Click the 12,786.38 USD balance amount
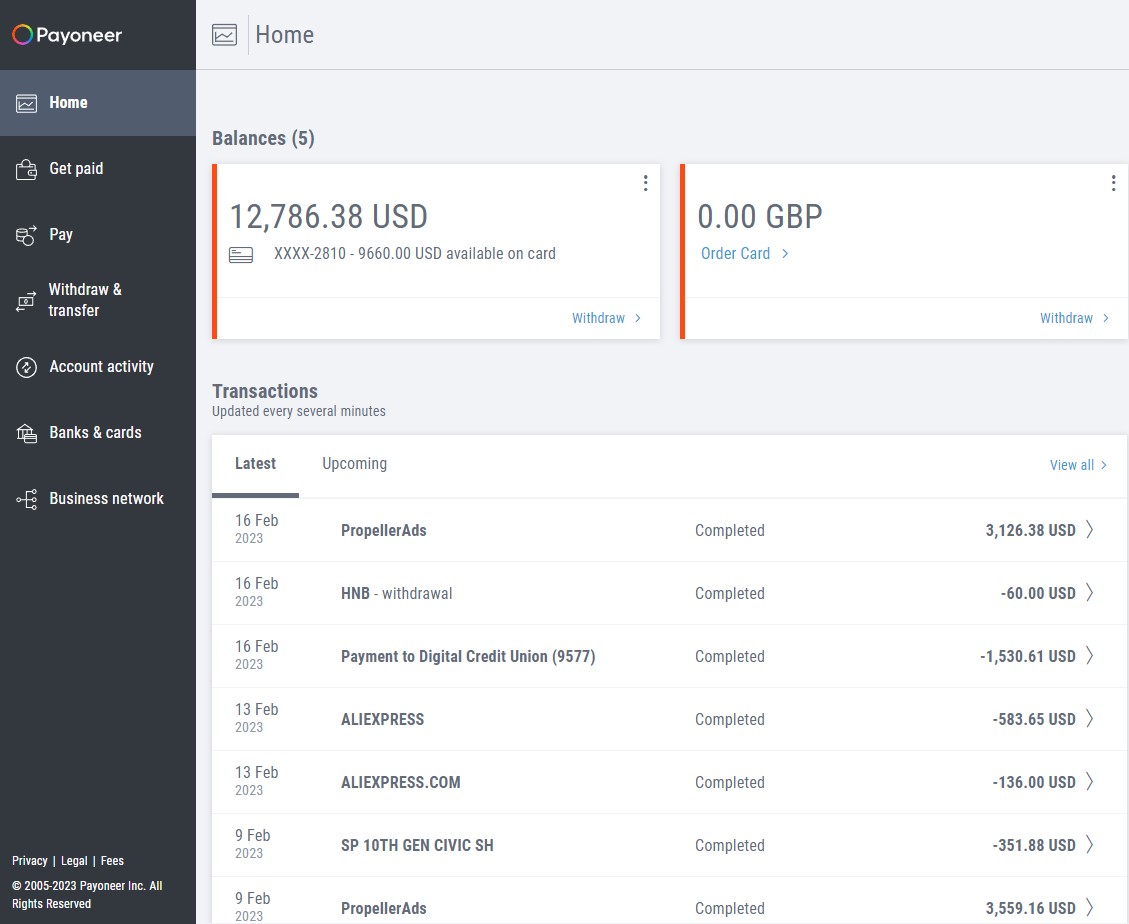Screen dimensions: 1129x924 coord(329,217)
